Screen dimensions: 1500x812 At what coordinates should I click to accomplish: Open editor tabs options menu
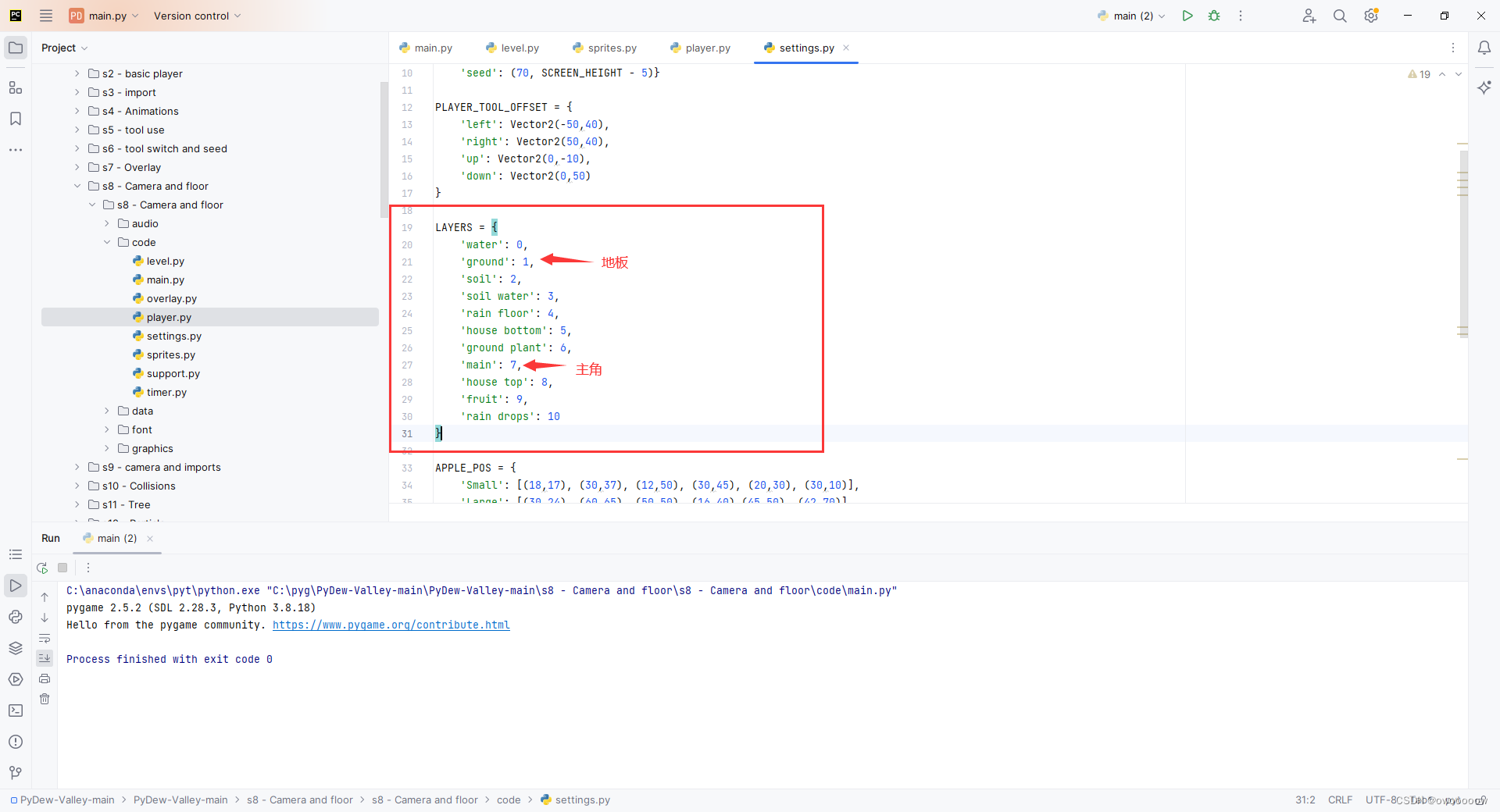pos(1453,48)
